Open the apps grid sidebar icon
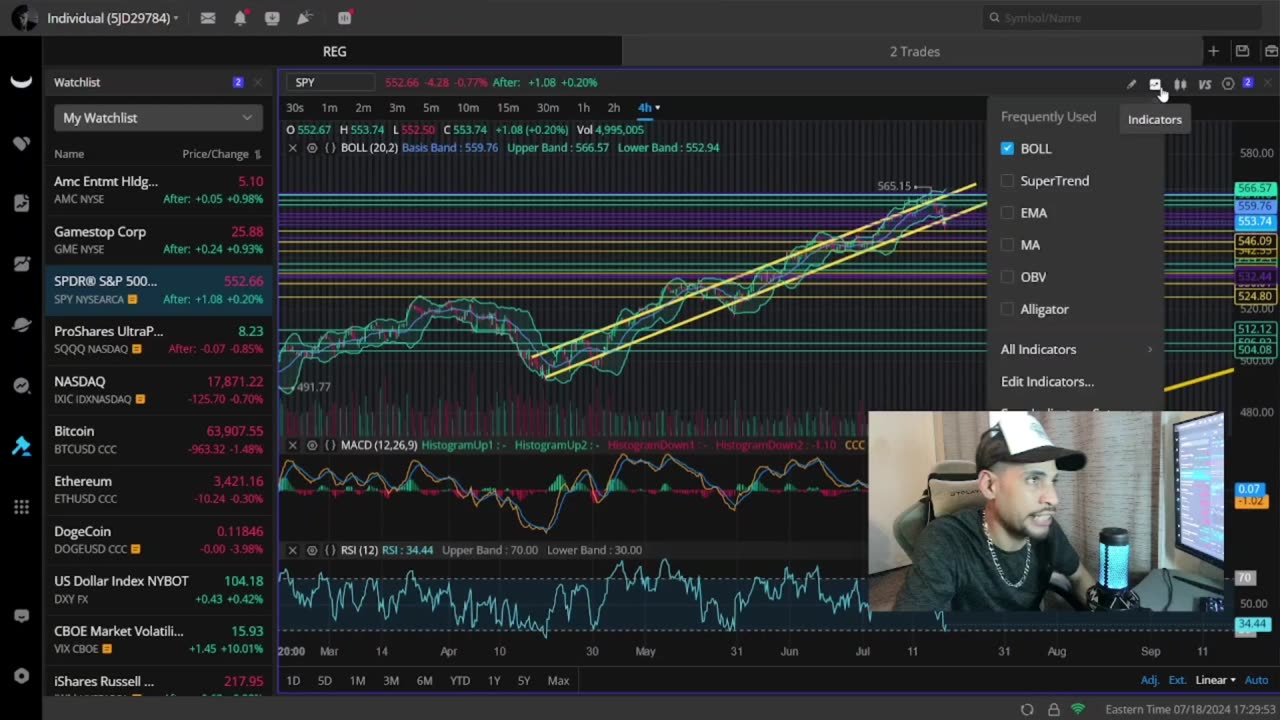The height and width of the screenshot is (720, 1280). 21,507
